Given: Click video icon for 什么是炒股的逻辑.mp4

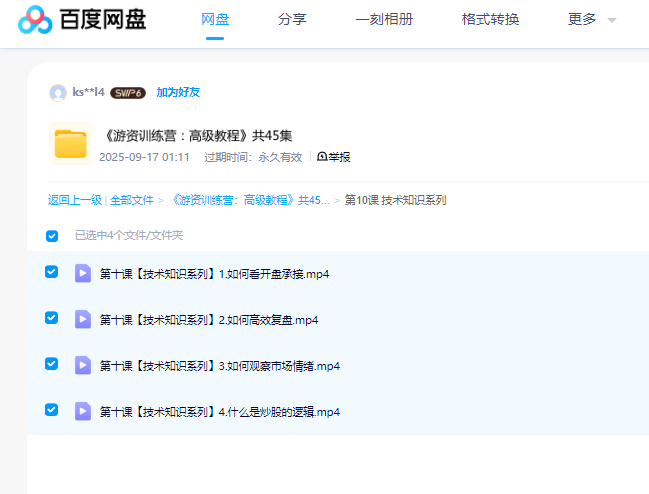Looking at the screenshot, I should [x=83, y=411].
